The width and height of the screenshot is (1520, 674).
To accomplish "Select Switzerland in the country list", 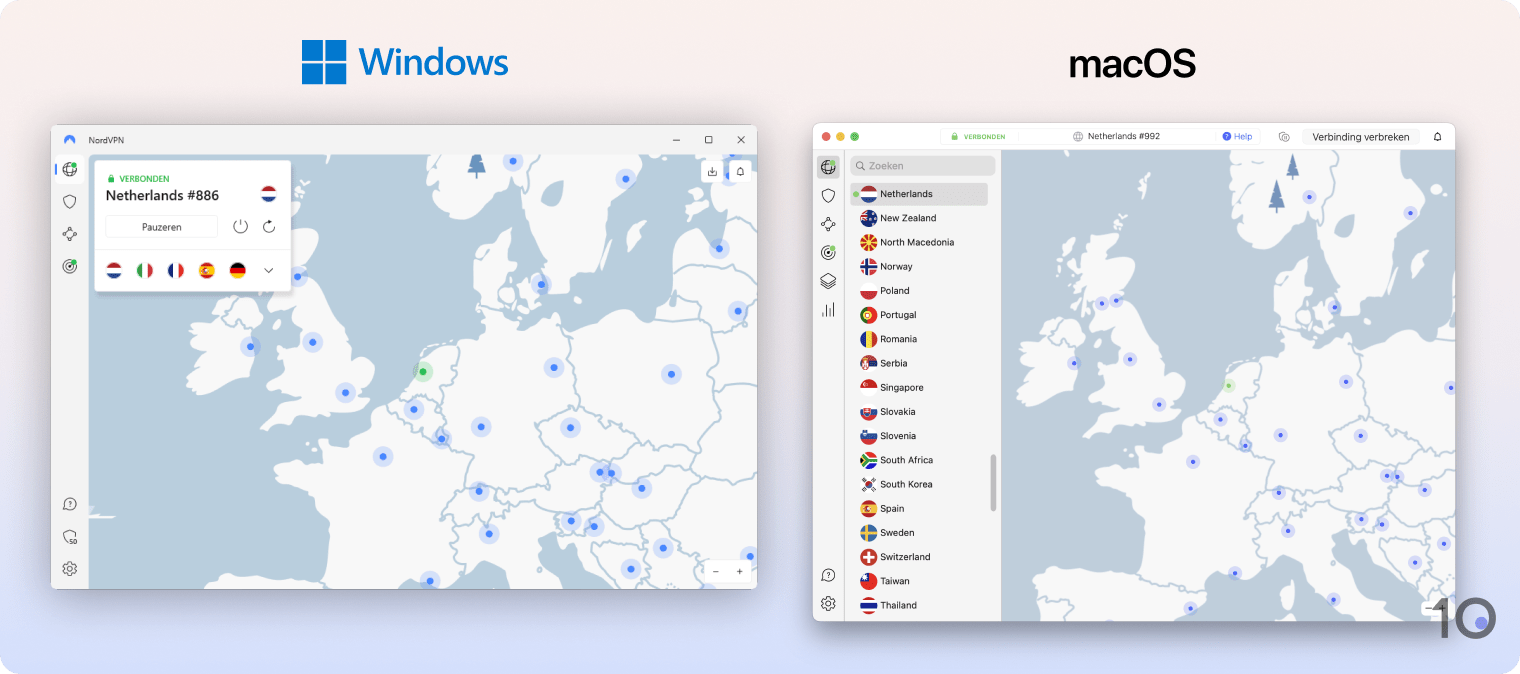I will pyautogui.click(x=919, y=557).
